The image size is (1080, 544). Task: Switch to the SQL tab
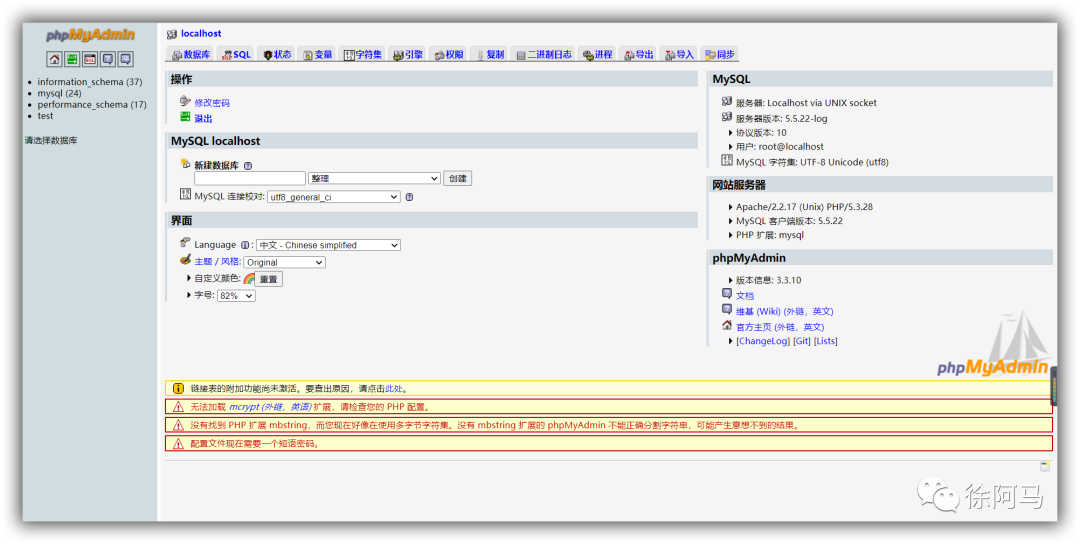[x=236, y=54]
